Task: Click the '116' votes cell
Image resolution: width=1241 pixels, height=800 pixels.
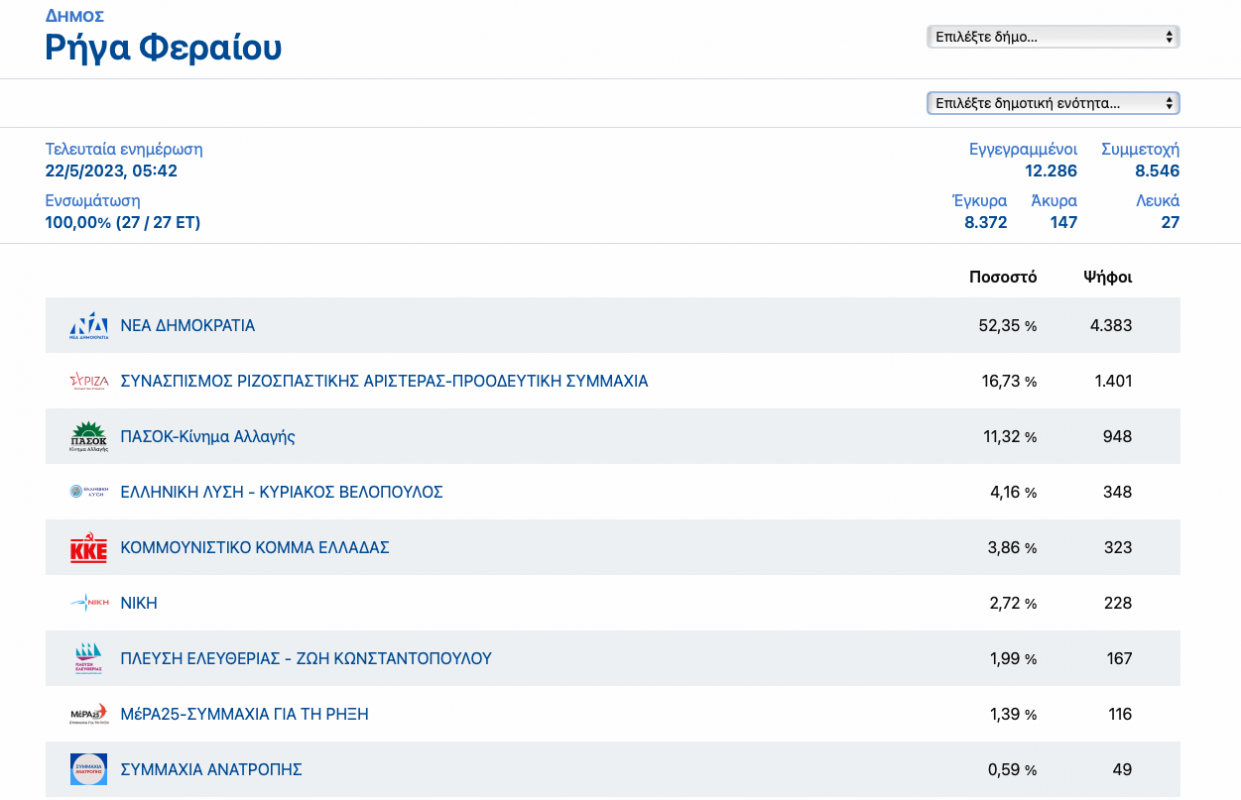Action: [1120, 714]
